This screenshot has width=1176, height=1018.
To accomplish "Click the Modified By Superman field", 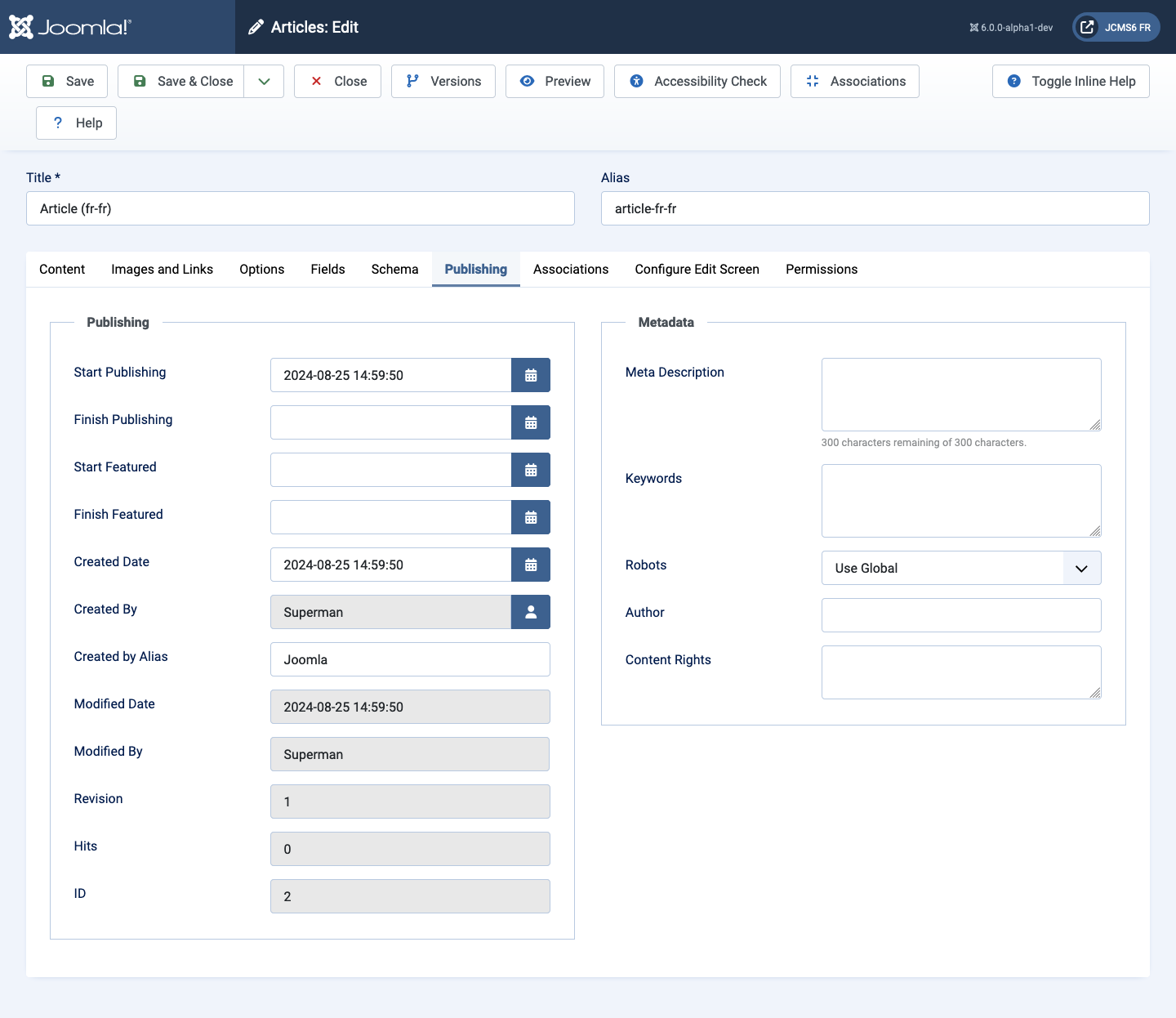I will click(x=410, y=754).
